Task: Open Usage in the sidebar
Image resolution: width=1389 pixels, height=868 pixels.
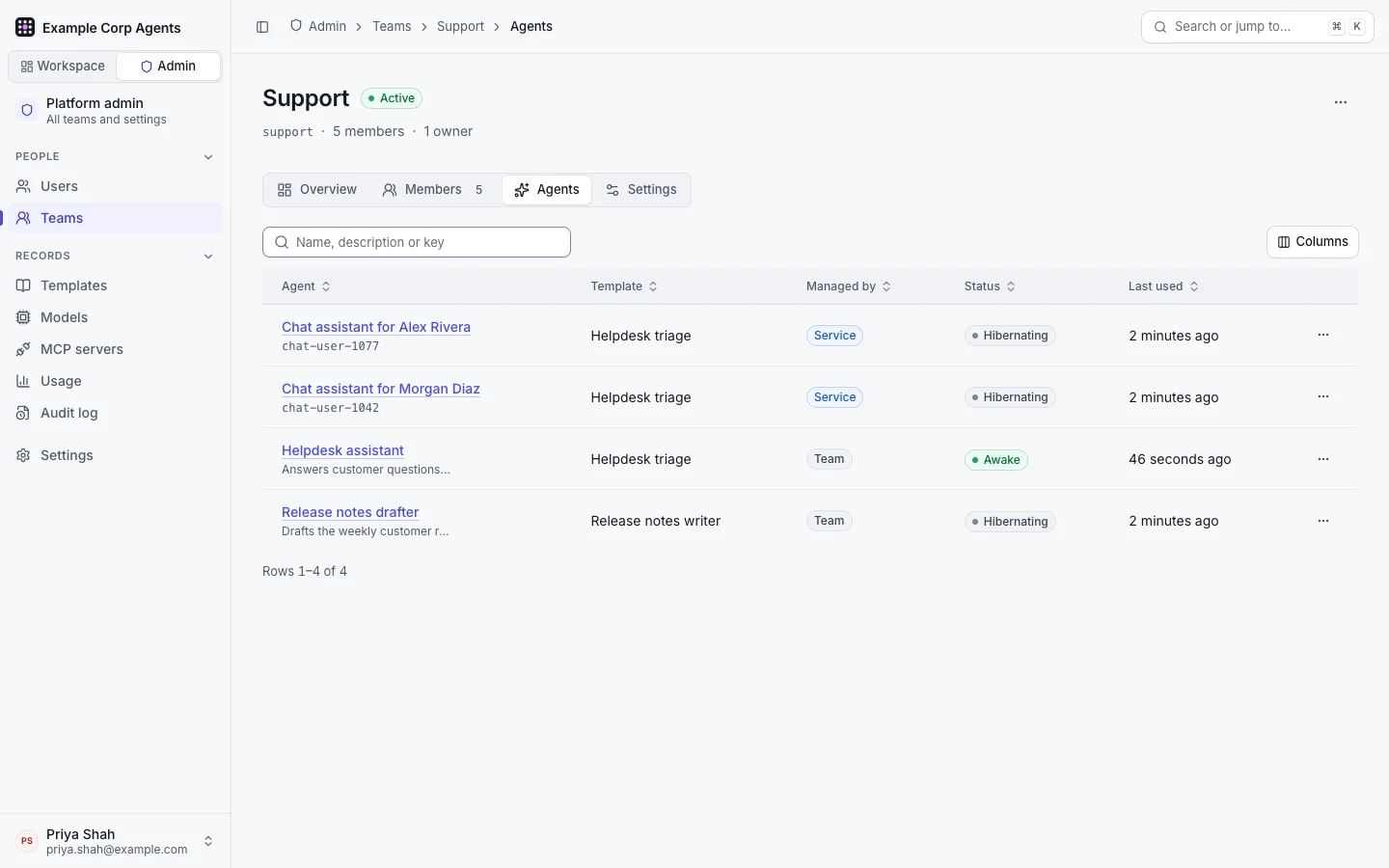Action: (x=116, y=381)
